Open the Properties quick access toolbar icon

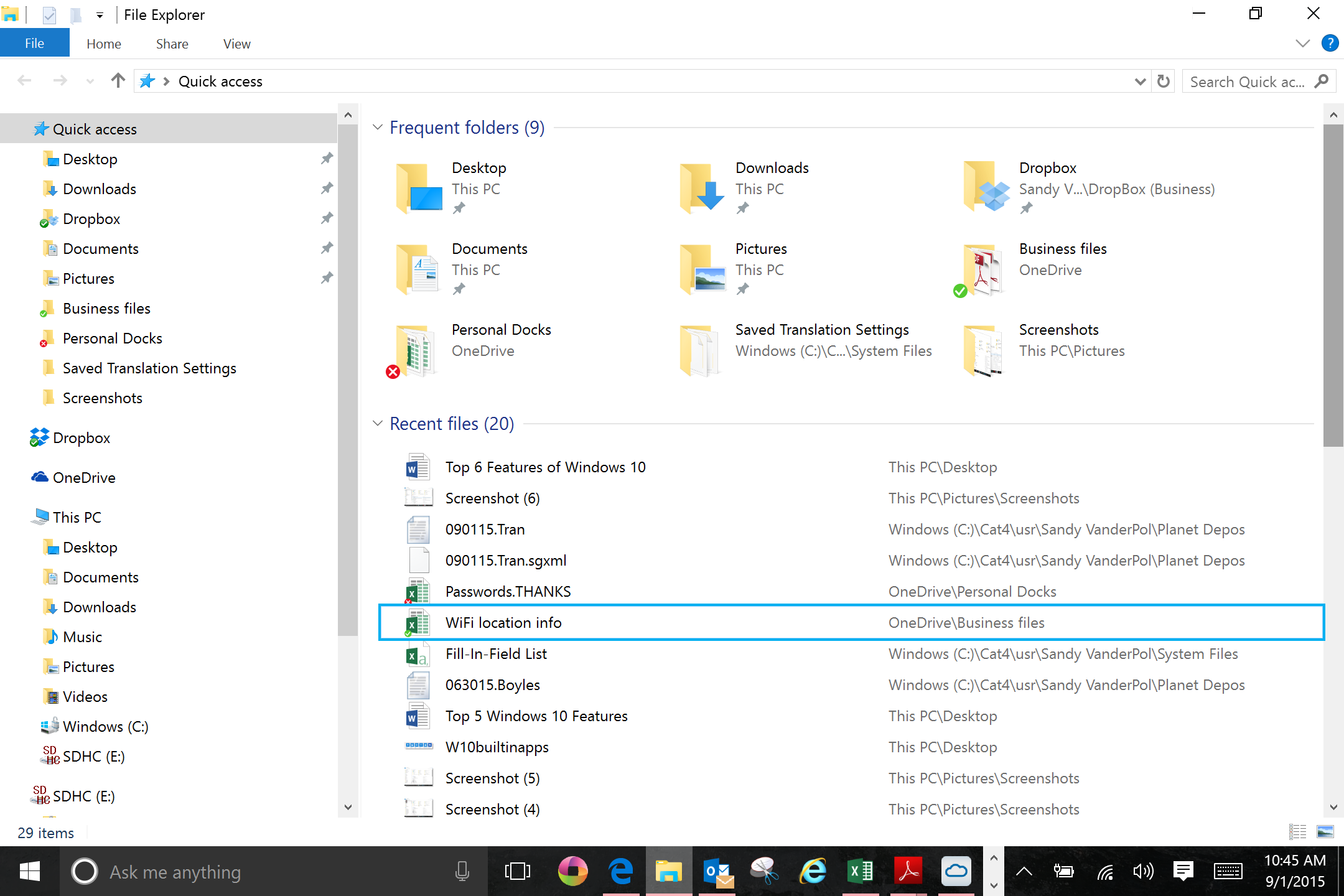click(49, 14)
